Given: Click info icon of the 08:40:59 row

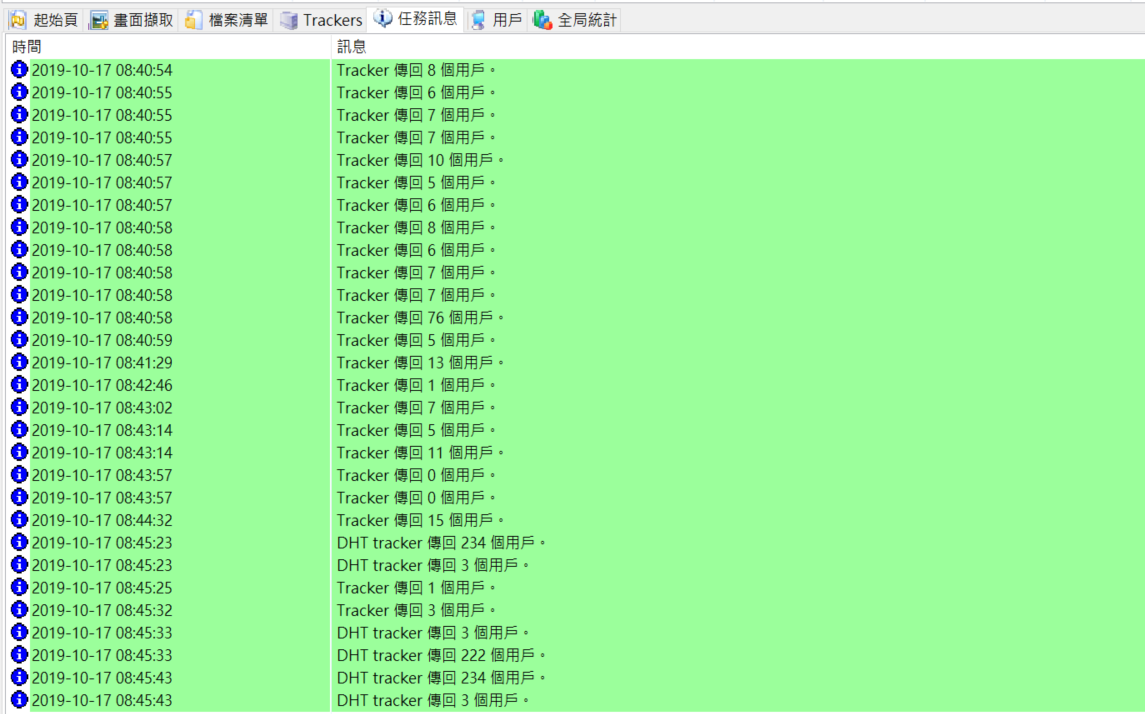Looking at the screenshot, I should point(19,339).
